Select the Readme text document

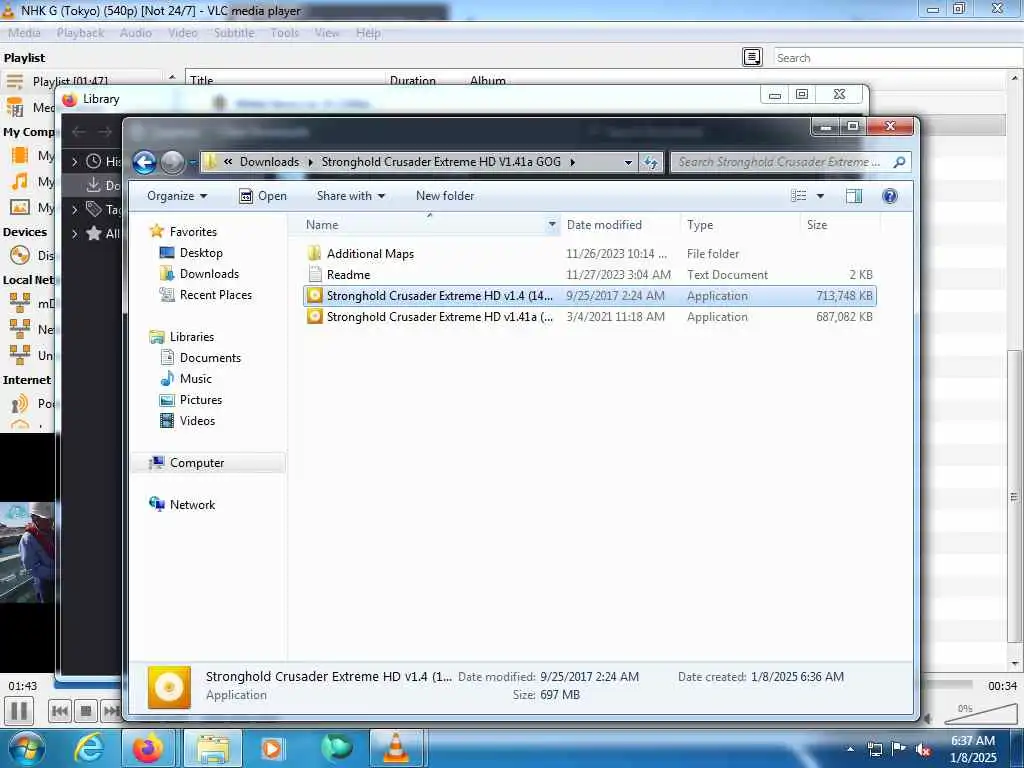(348, 275)
